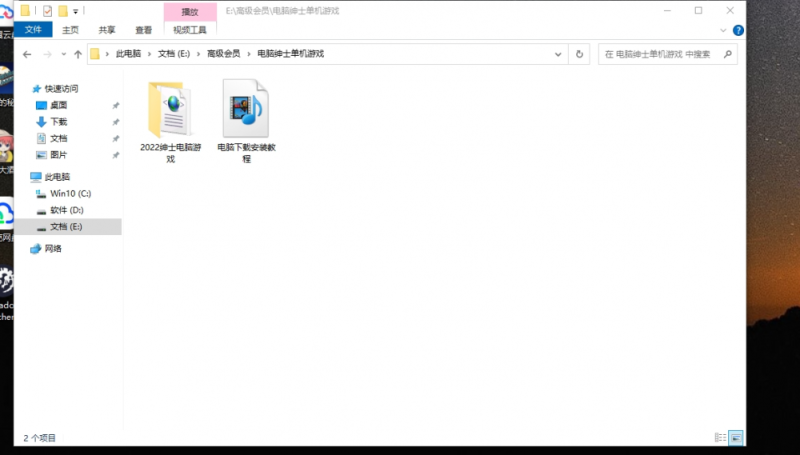Go up one folder level arrow

(x=78, y=54)
